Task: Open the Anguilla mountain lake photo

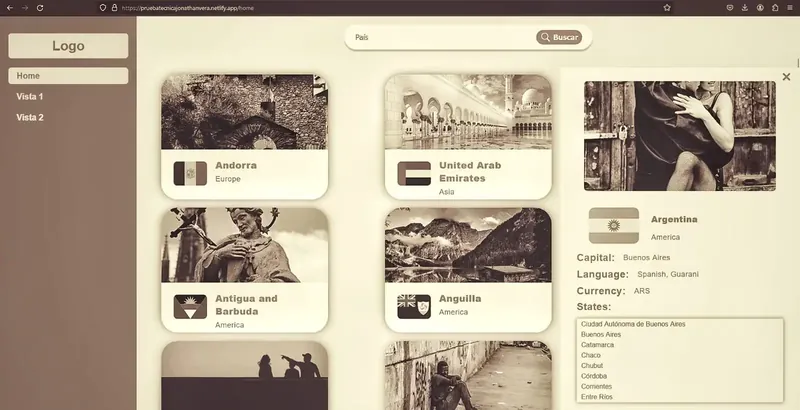Action: pyautogui.click(x=468, y=245)
